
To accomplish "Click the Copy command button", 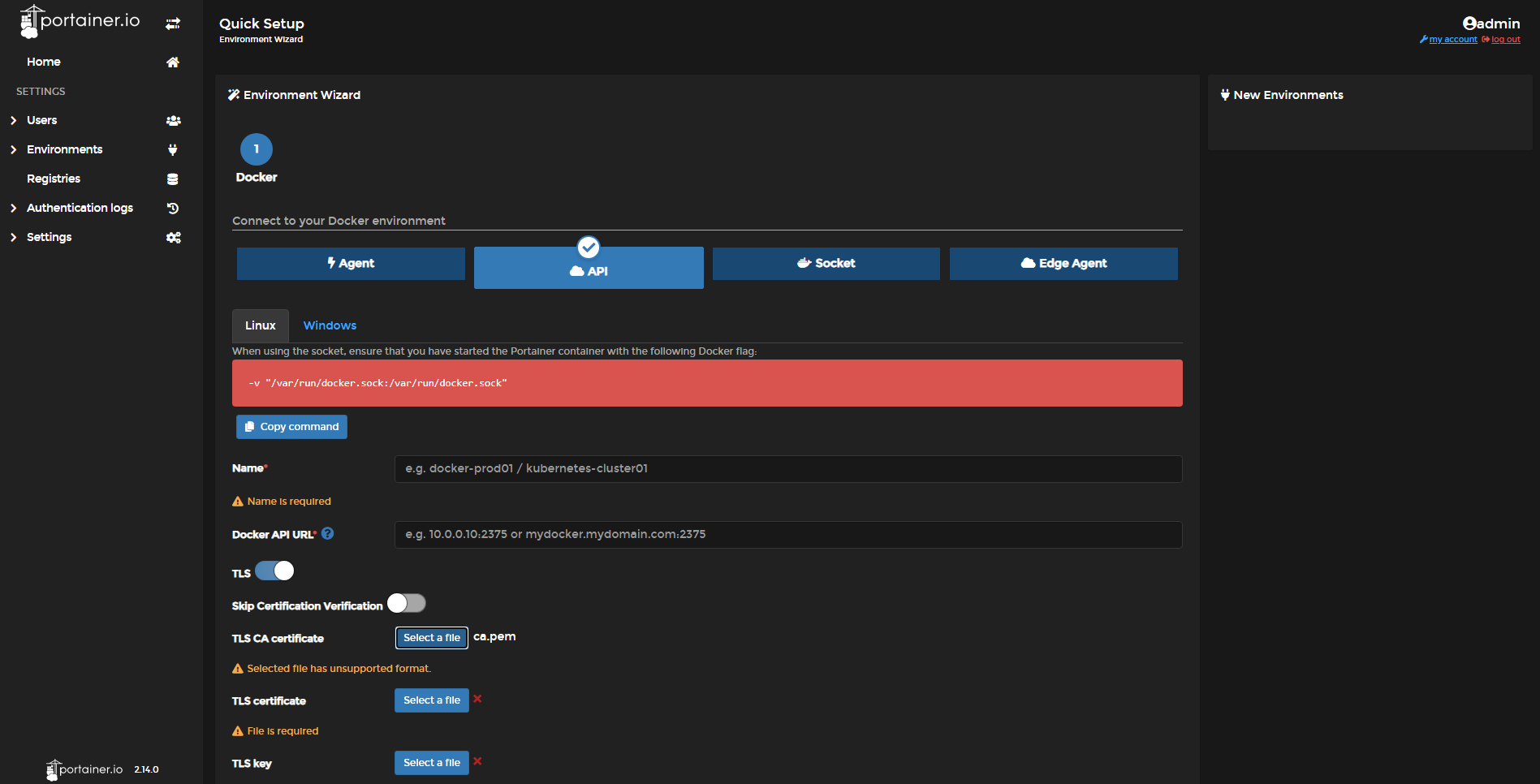I will [x=291, y=426].
